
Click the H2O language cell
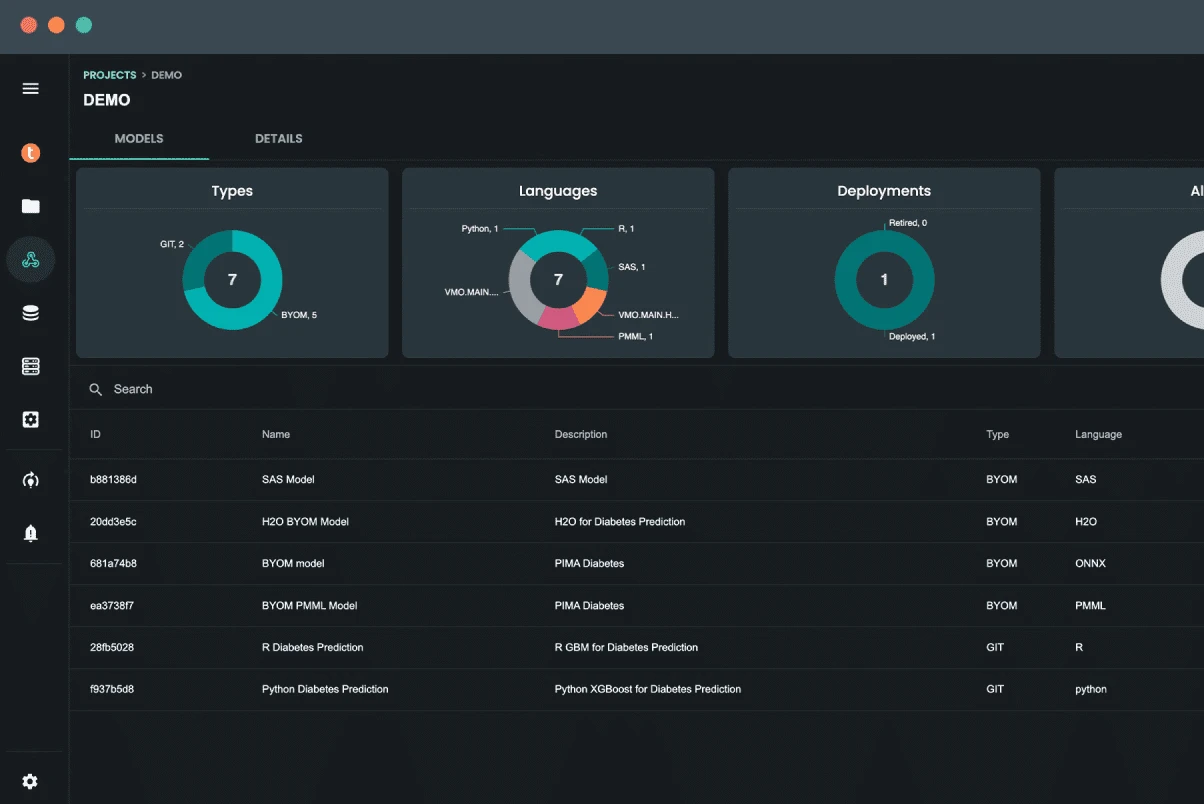tap(1086, 521)
